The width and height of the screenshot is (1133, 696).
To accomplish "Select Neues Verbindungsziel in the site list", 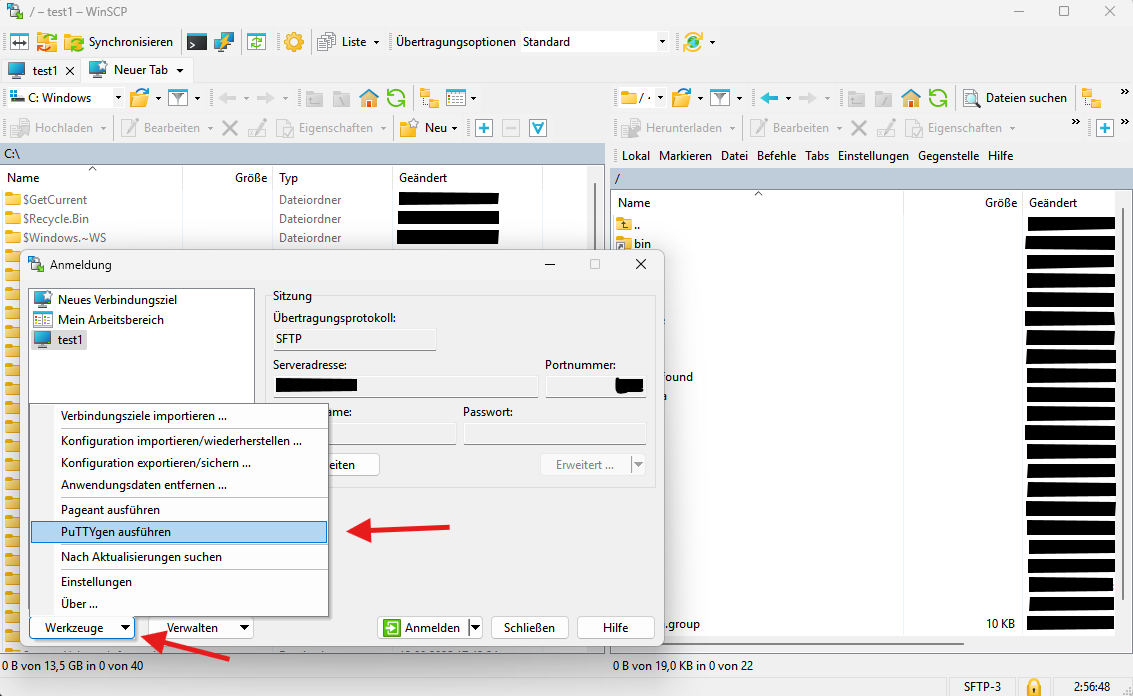I will (117, 300).
